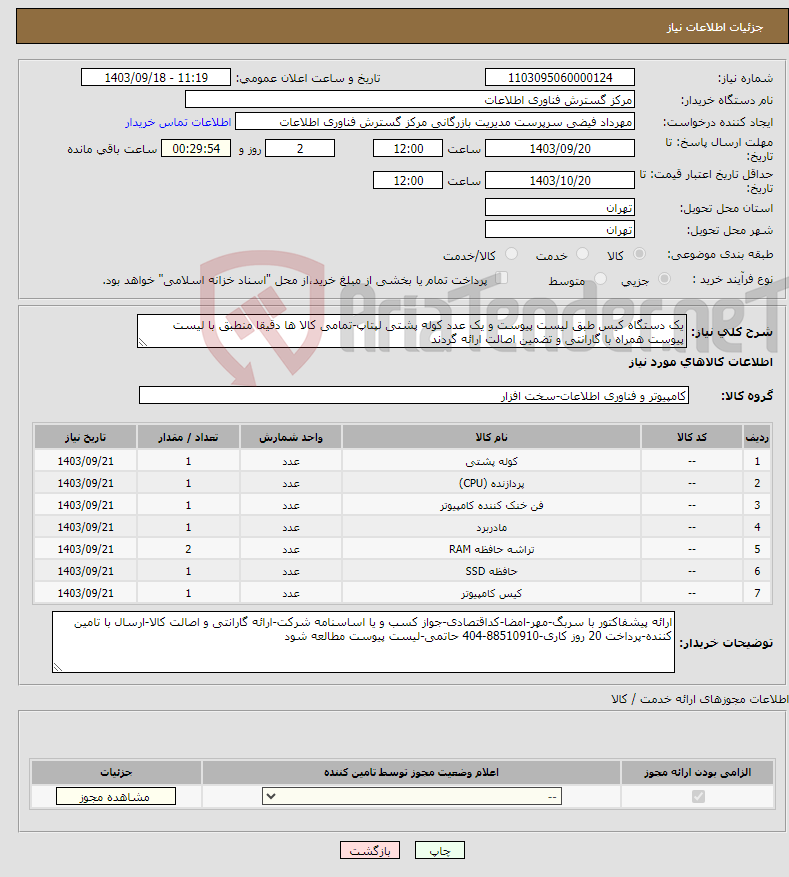Image resolution: width=789 pixels, height=877 pixels.
Task: Click the واحد شمارش column header
Action: pyautogui.click(x=291, y=437)
